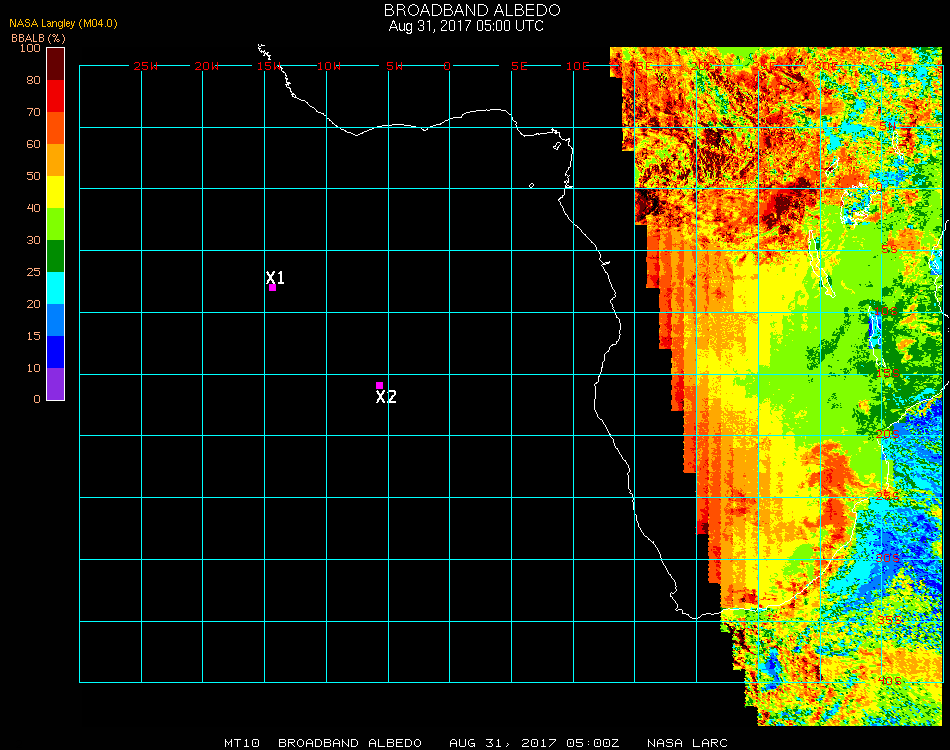Click the legend value '80'
Screen dimensions: 950x750
point(33,80)
